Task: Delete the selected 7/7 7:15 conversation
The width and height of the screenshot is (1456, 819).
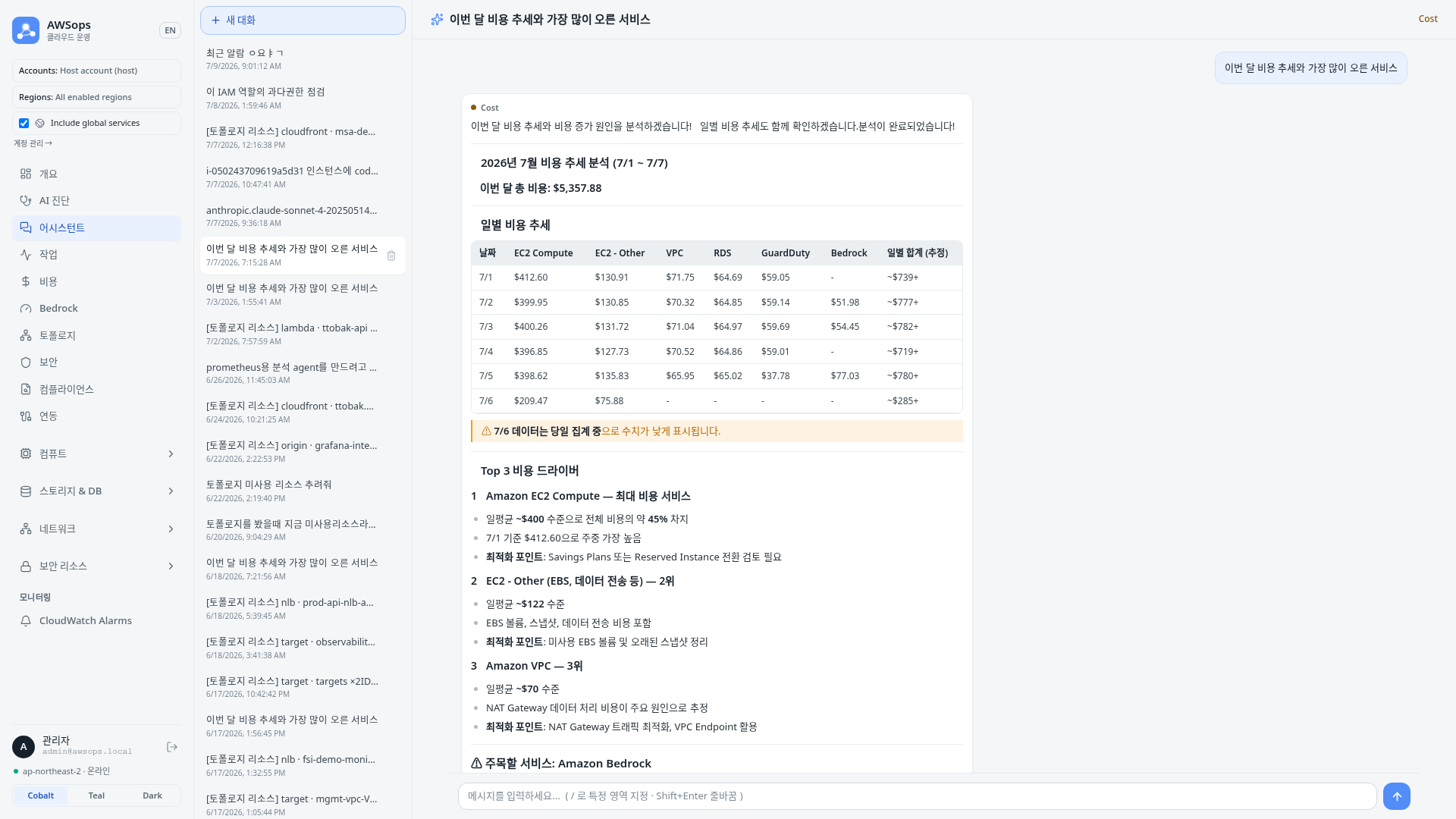Action: (x=391, y=256)
